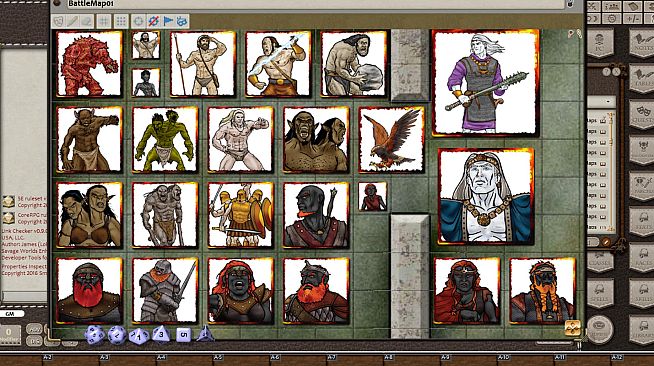Viewport: 654px width, 366px height.
Task: Select the pencil drawing tool in map toolbar
Action: (x=72, y=21)
